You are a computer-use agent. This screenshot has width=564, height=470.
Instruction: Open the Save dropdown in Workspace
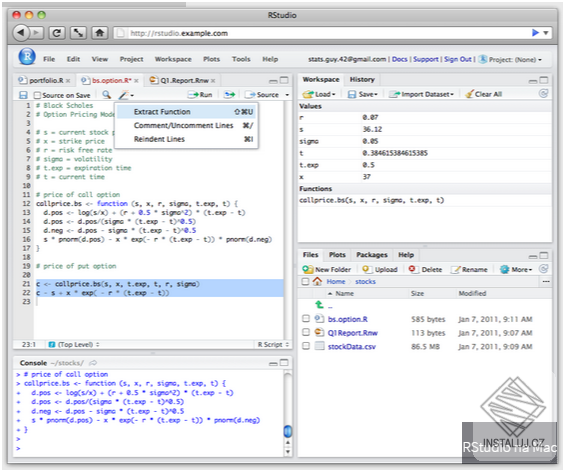363,94
